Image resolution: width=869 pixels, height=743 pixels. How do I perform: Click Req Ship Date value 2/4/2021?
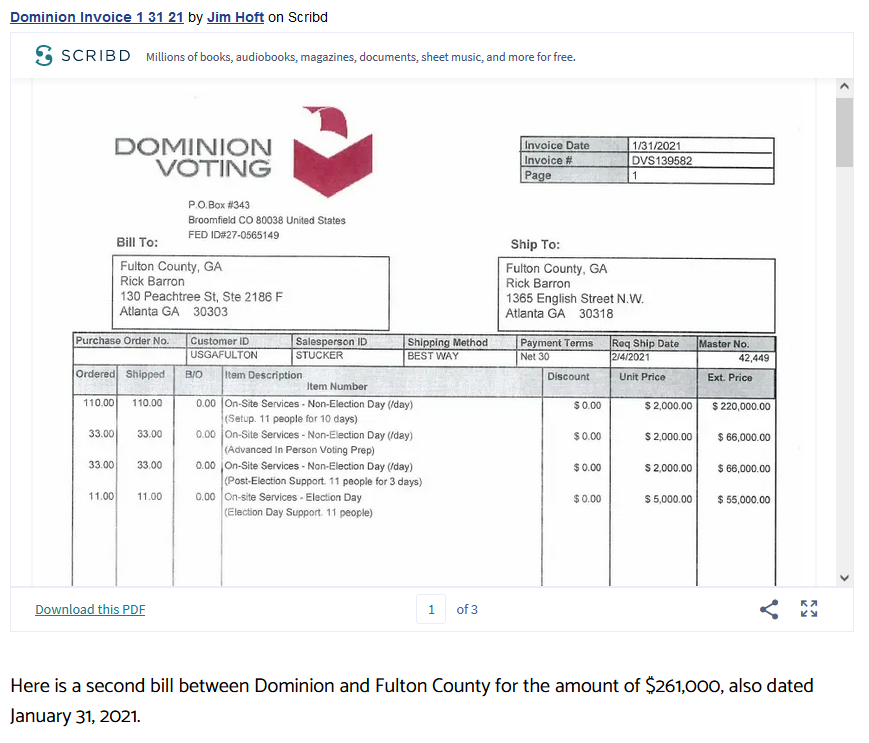(x=631, y=357)
